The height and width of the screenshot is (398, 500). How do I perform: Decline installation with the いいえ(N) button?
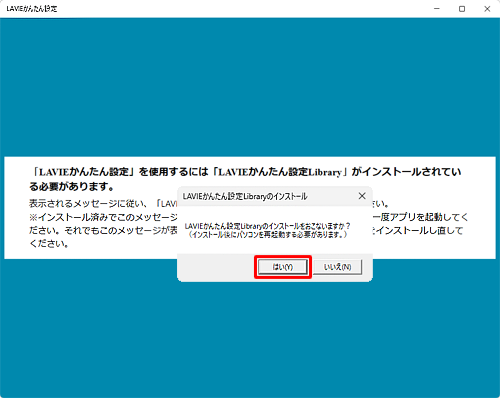pos(337,267)
